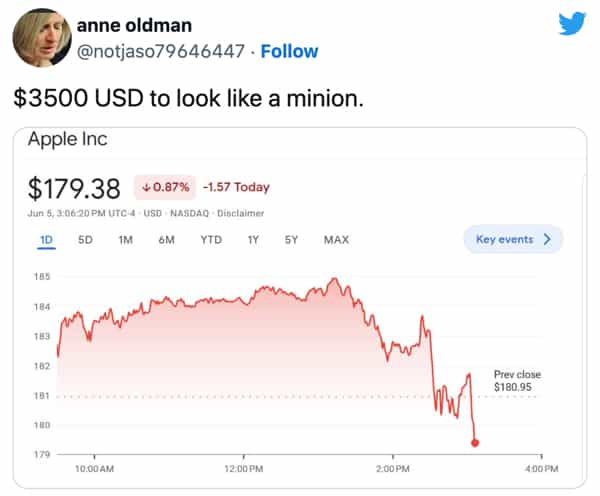
Task: Switch to the 5D range tab
Action: pos(85,240)
